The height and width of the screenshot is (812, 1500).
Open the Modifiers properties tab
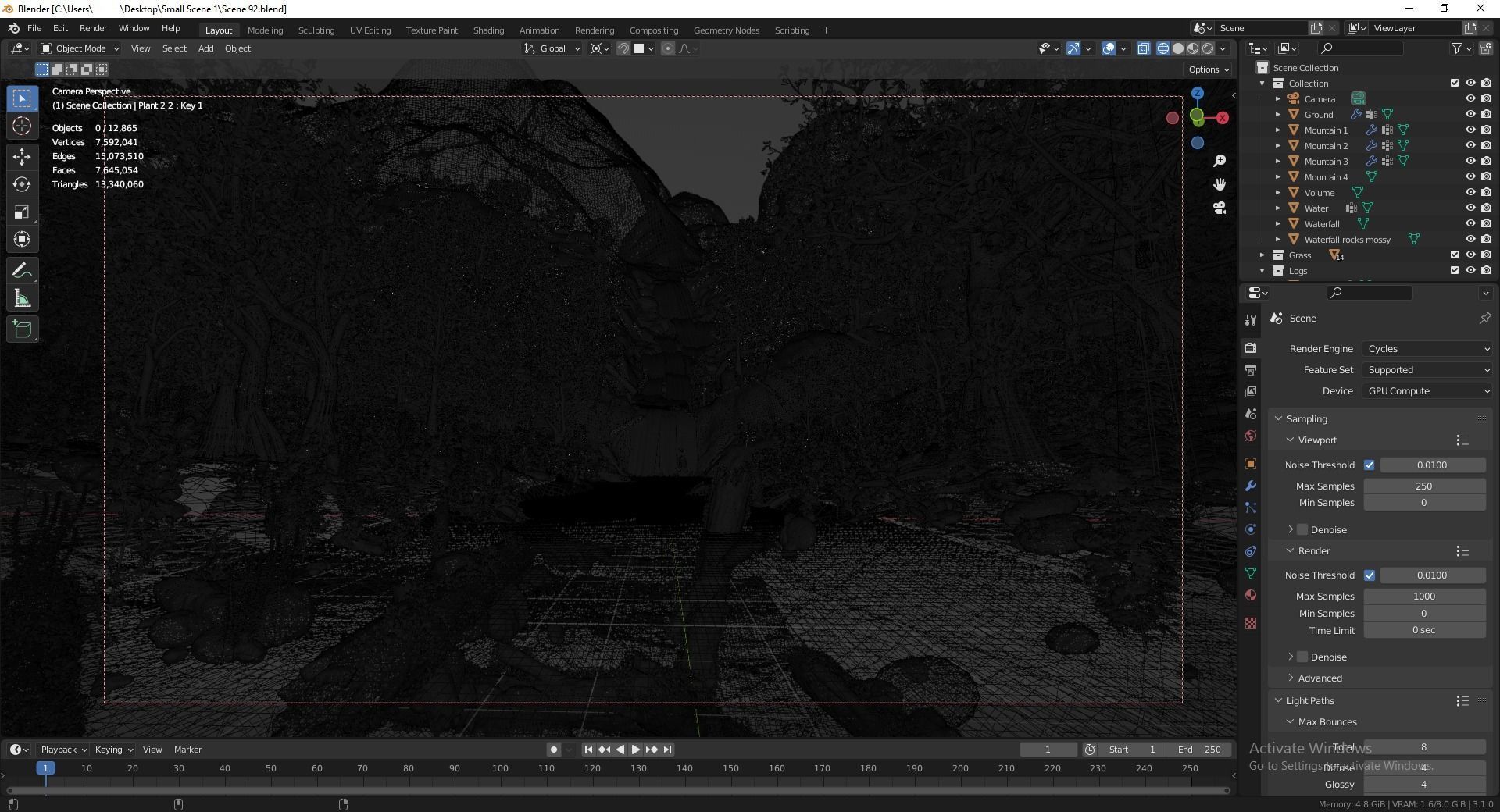pyautogui.click(x=1251, y=486)
